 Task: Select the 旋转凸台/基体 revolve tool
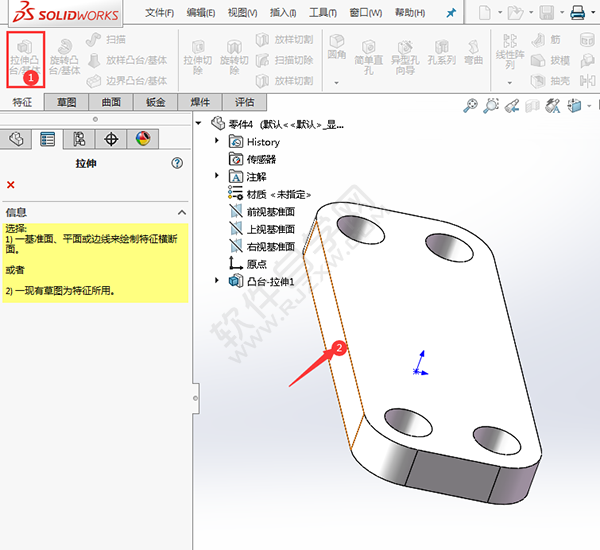pyautogui.click(x=67, y=54)
